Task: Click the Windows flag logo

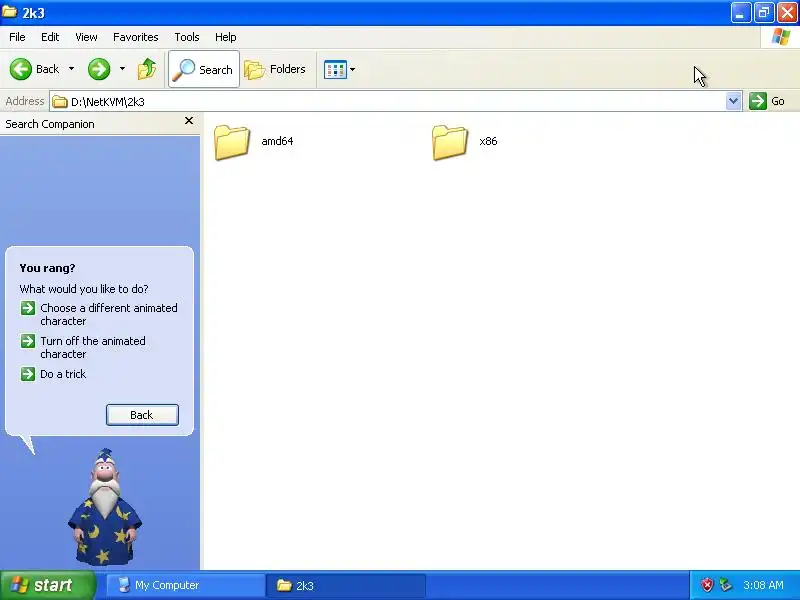Action: click(x=780, y=37)
